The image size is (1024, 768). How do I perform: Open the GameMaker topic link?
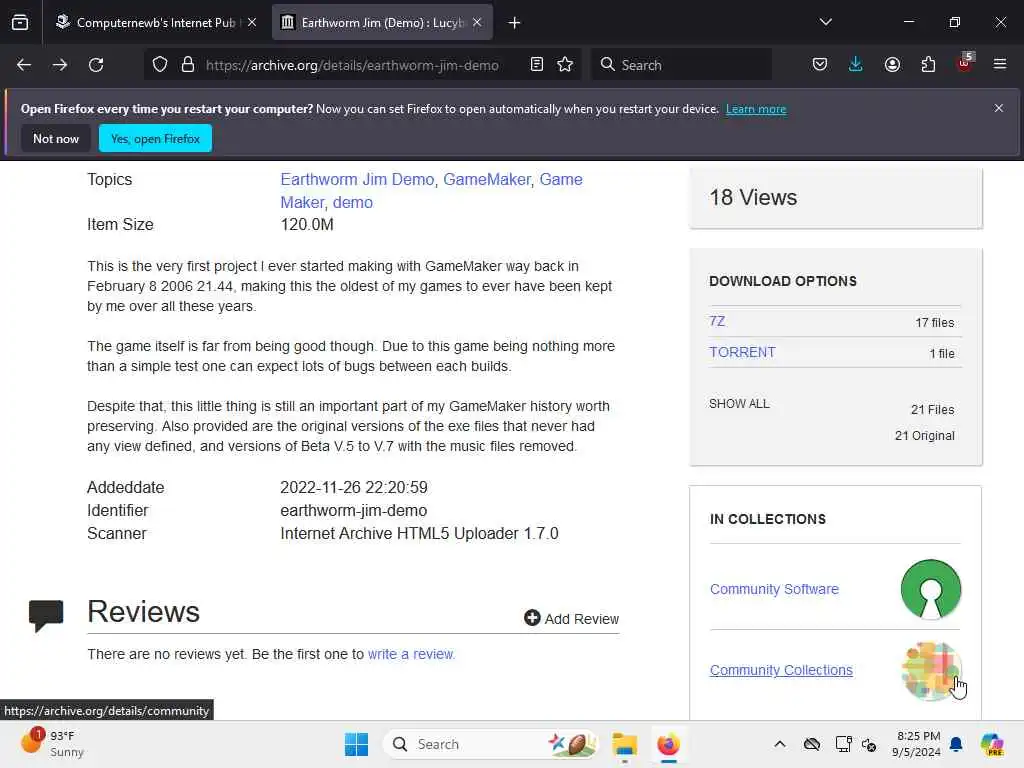pyautogui.click(x=487, y=179)
